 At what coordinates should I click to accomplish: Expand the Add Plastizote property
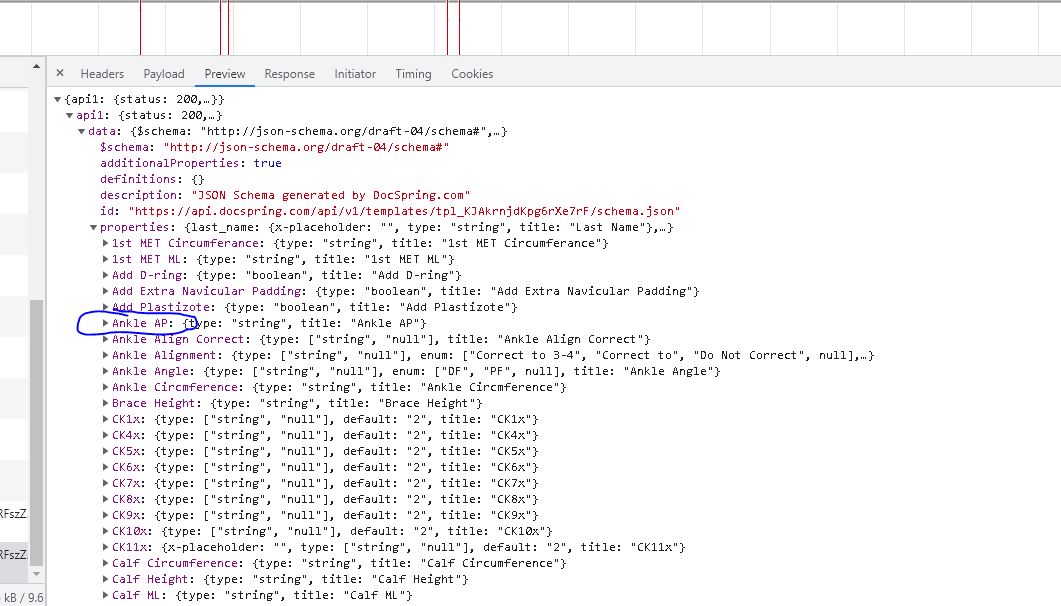tap(104, 307)
